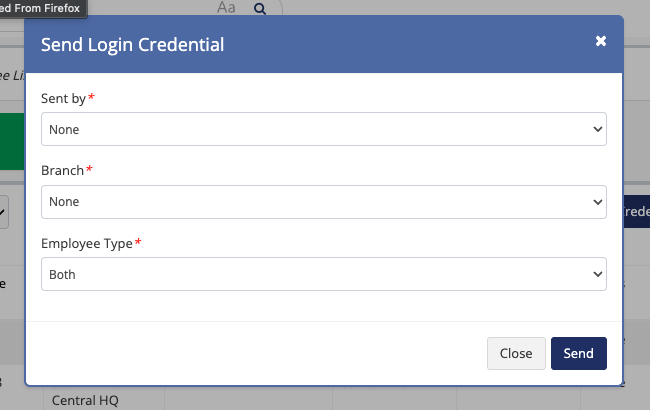This screenshot has height=410, width=650.
Task: Click the background dropdown arrow at left edge
Action: (x=4, y=212)
